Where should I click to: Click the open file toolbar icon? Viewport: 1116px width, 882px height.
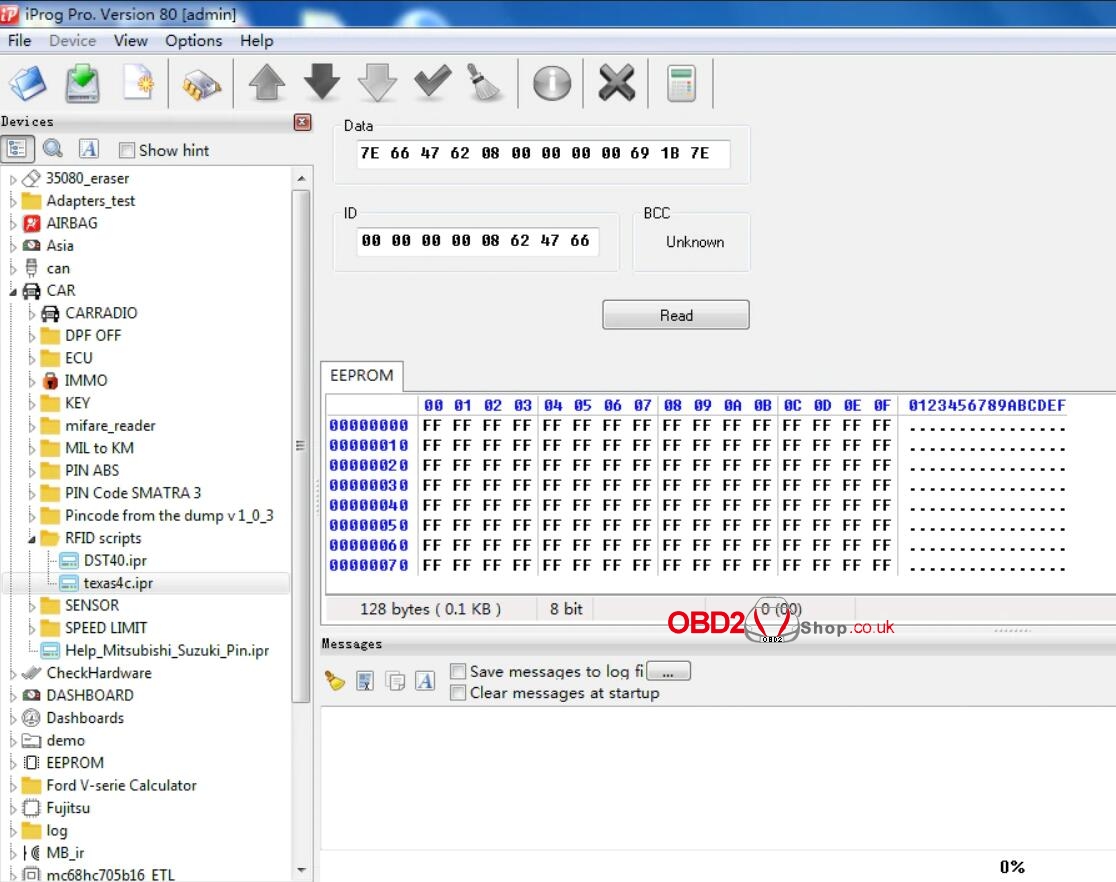pos(27,83)
